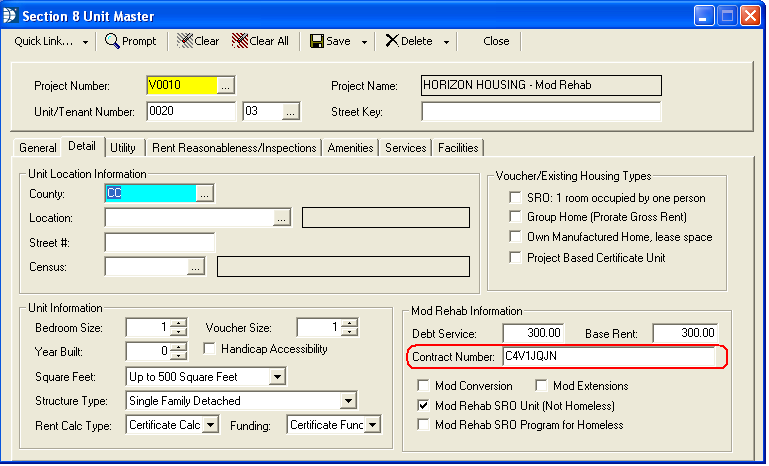Image resolution: width=769 pixels, height=466 pixels.
Task: Expand the Delete dropdown arrow
Action: coord(446,42)
